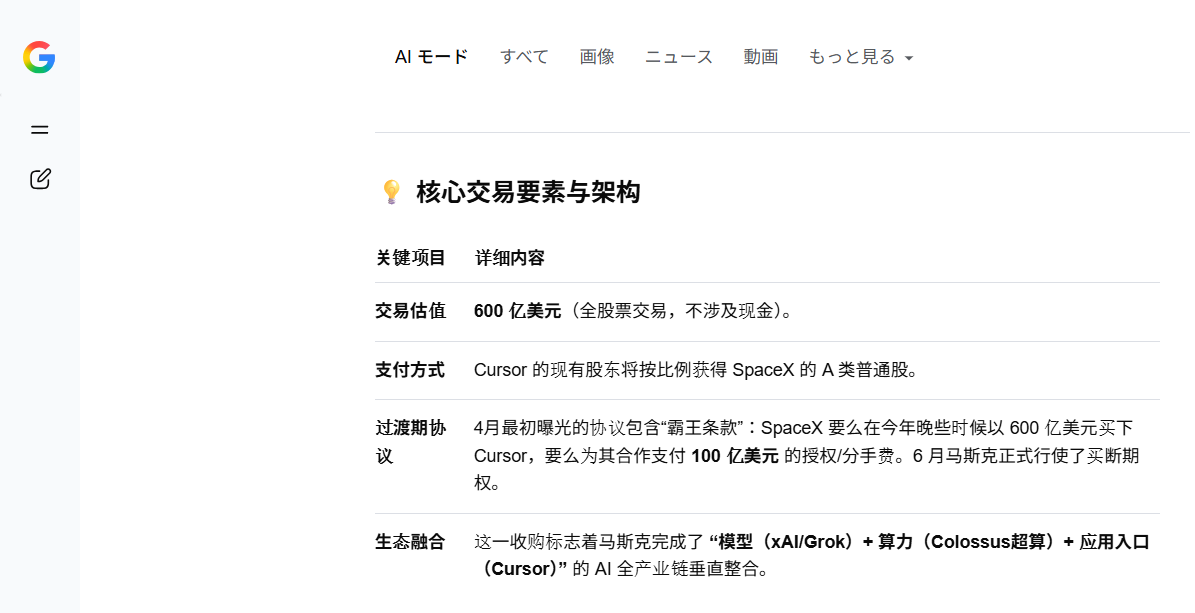This screenshot has width=1195, height=613.
Task: Open the 画像 tab
Action: click(x=597, y=57)
